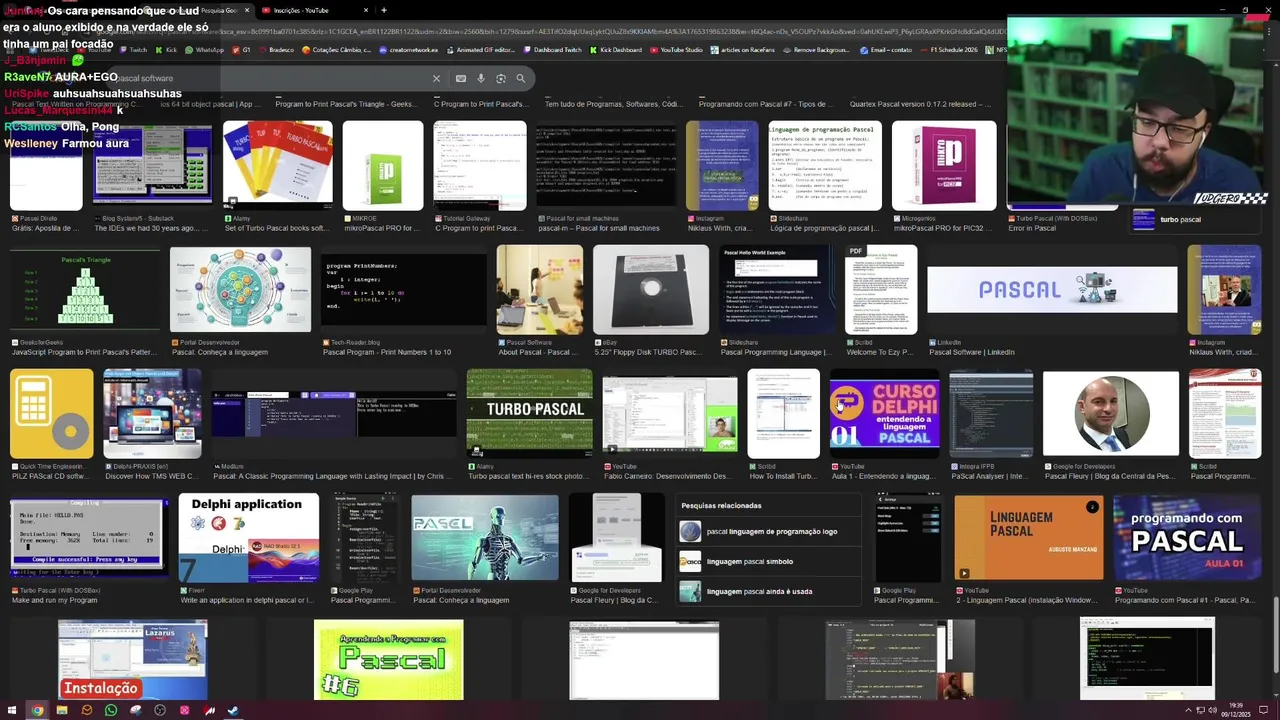Open the F1 Schedule 2026 bookmark
1280x720 pixels.
949,49
